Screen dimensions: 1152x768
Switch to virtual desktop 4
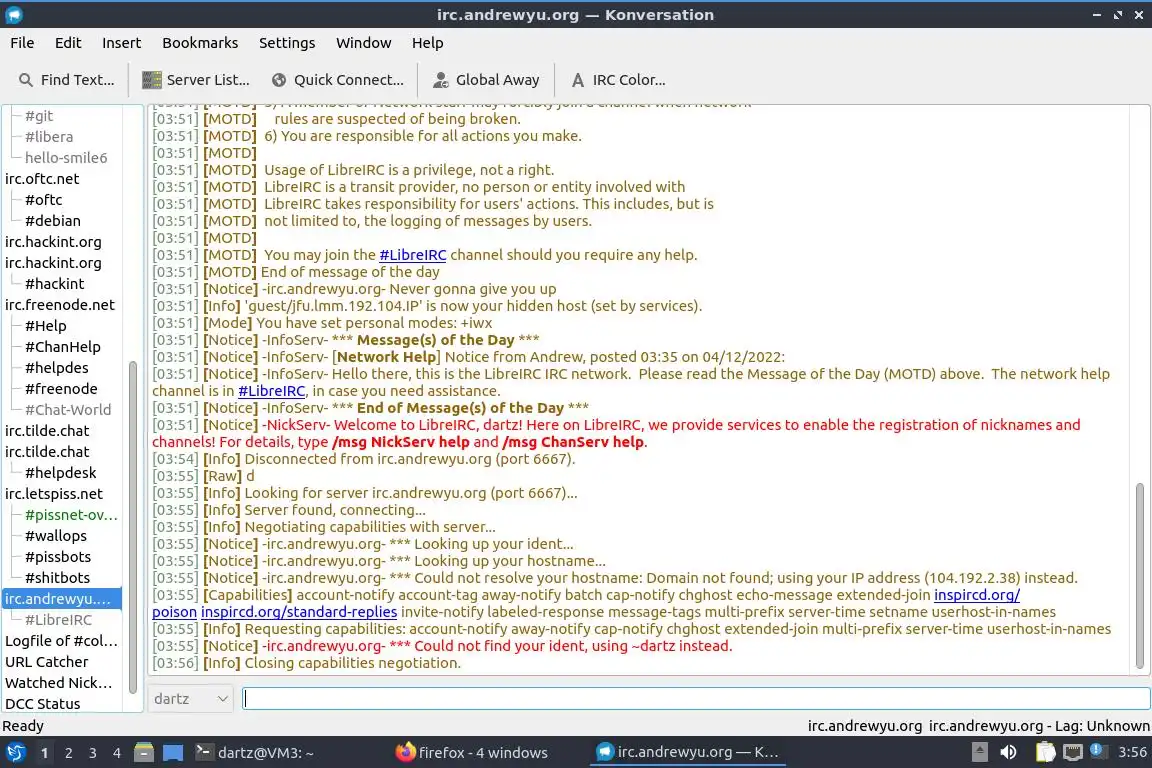coord(117,753)
